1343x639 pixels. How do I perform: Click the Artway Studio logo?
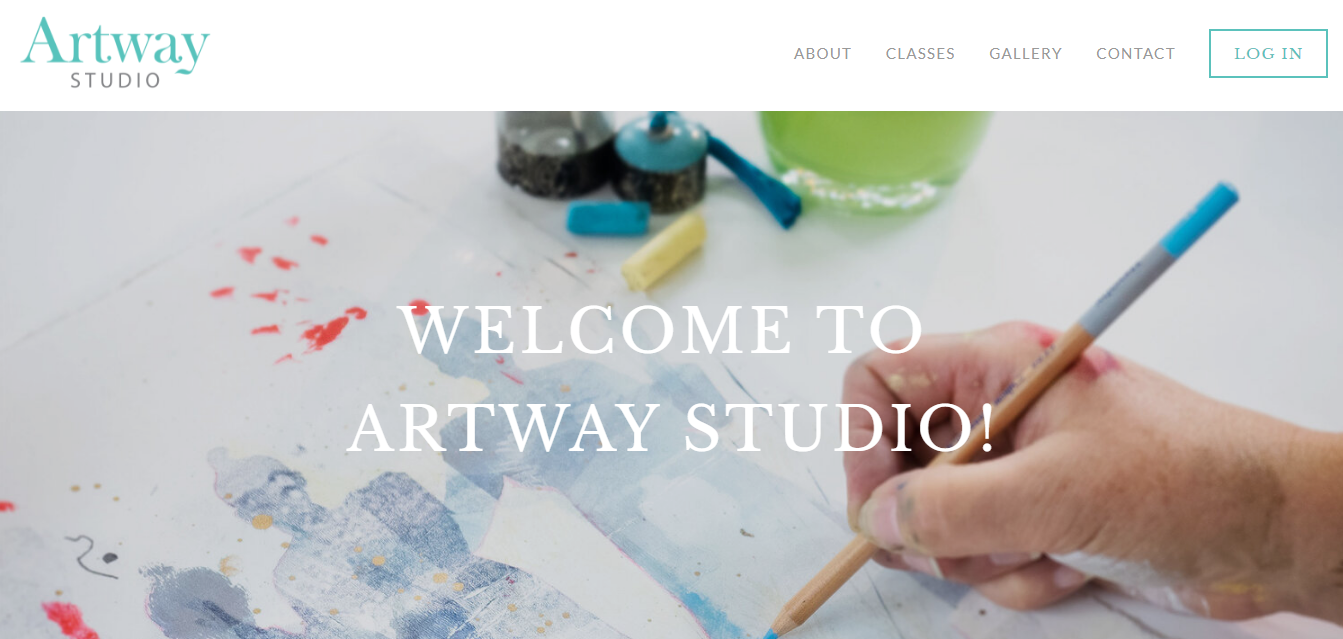pyautogui.click(x=115, y=53)
